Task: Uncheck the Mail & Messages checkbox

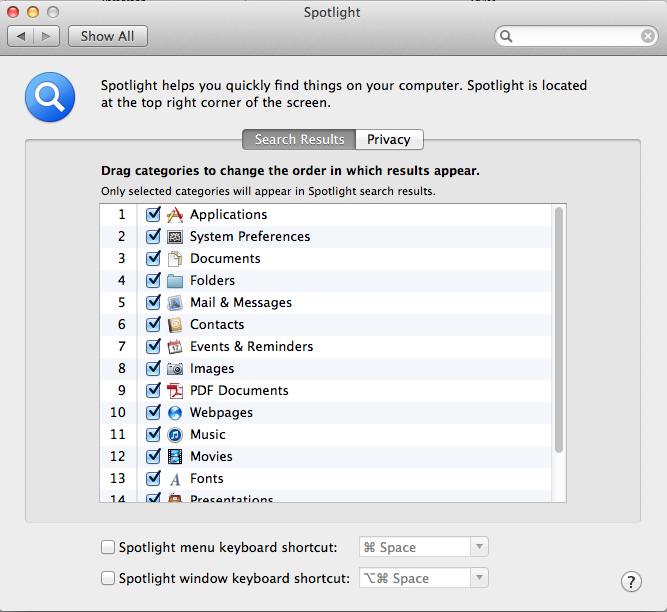Action: click(153, 302)
